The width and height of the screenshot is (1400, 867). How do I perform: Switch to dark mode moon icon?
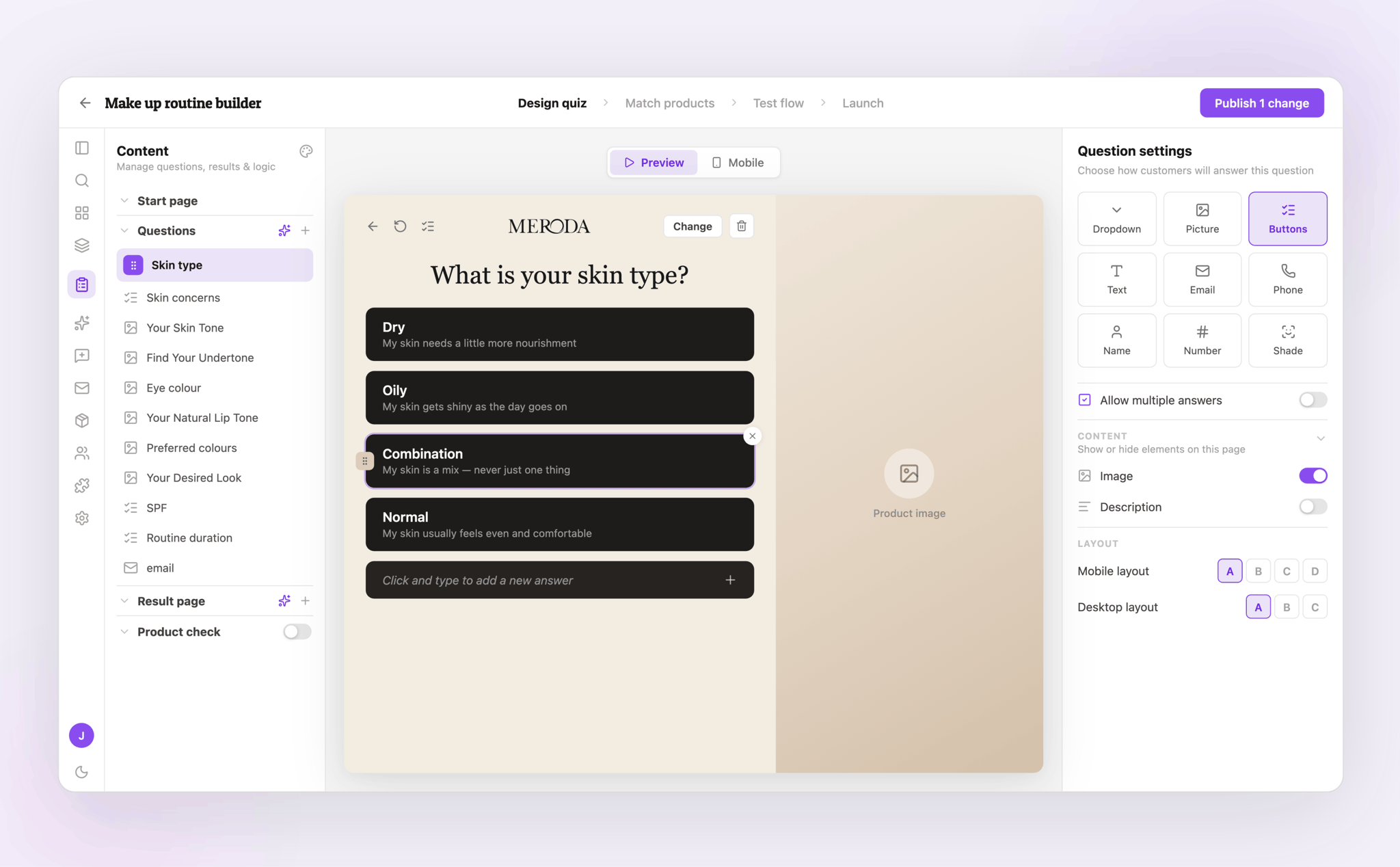pos(82,772)
